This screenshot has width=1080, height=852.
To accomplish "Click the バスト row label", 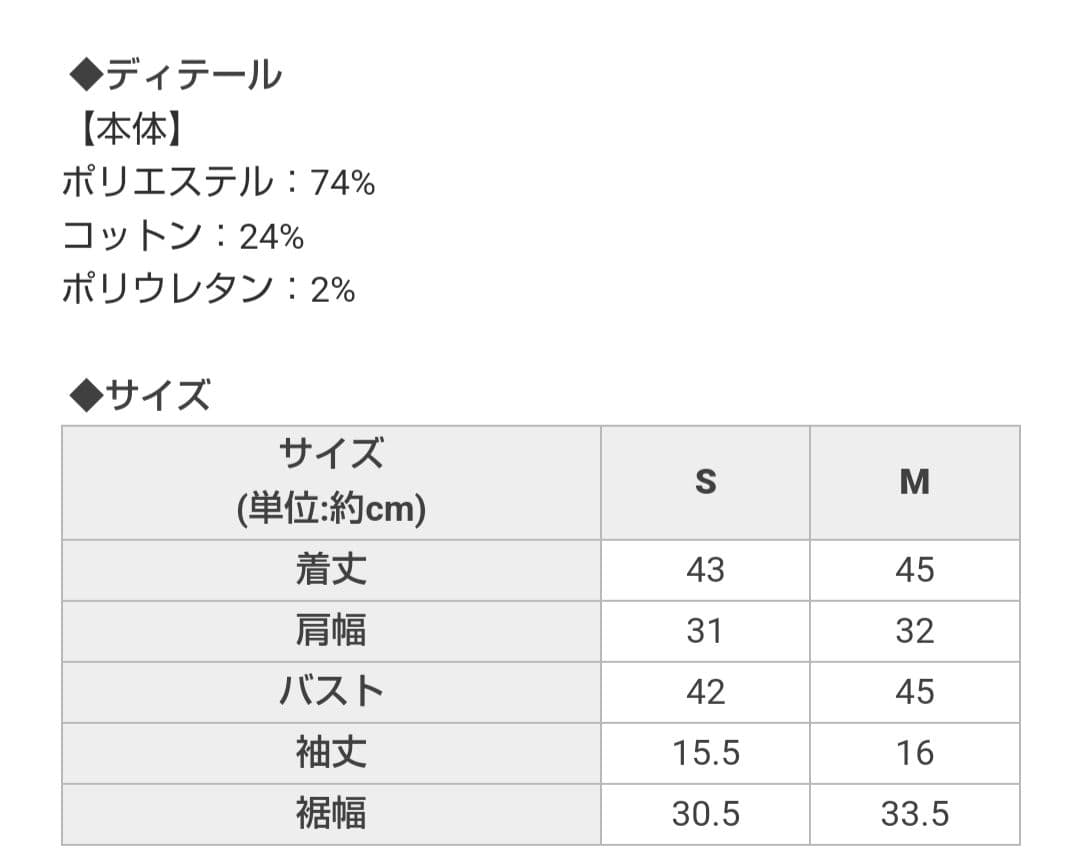I will 331,692.
